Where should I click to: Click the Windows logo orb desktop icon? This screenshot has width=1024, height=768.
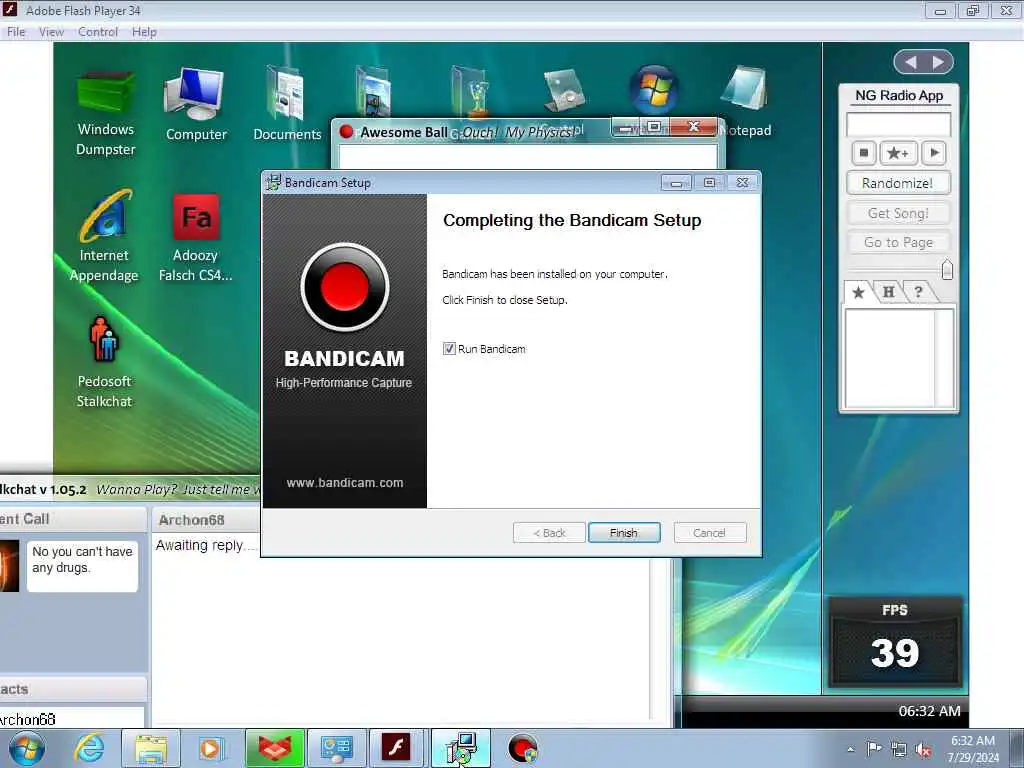(x=654, y=90)
